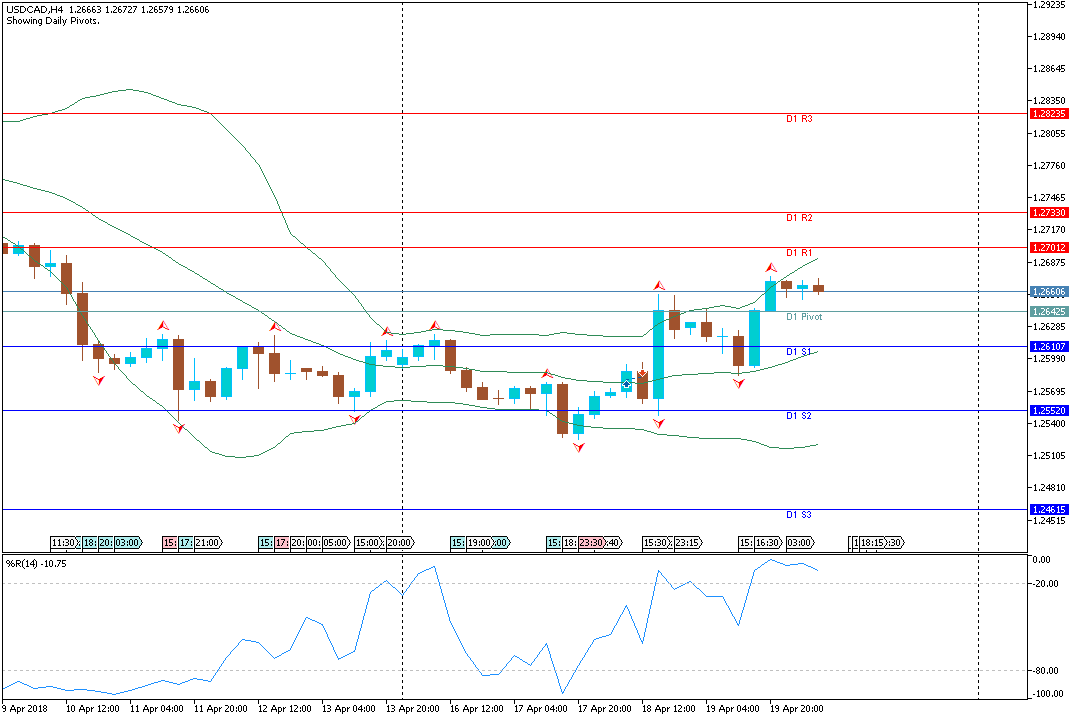Select the red sell arrow beside the buy arrow
Image resolution: width=1080 pixels, height=720 pixels.
641,373
